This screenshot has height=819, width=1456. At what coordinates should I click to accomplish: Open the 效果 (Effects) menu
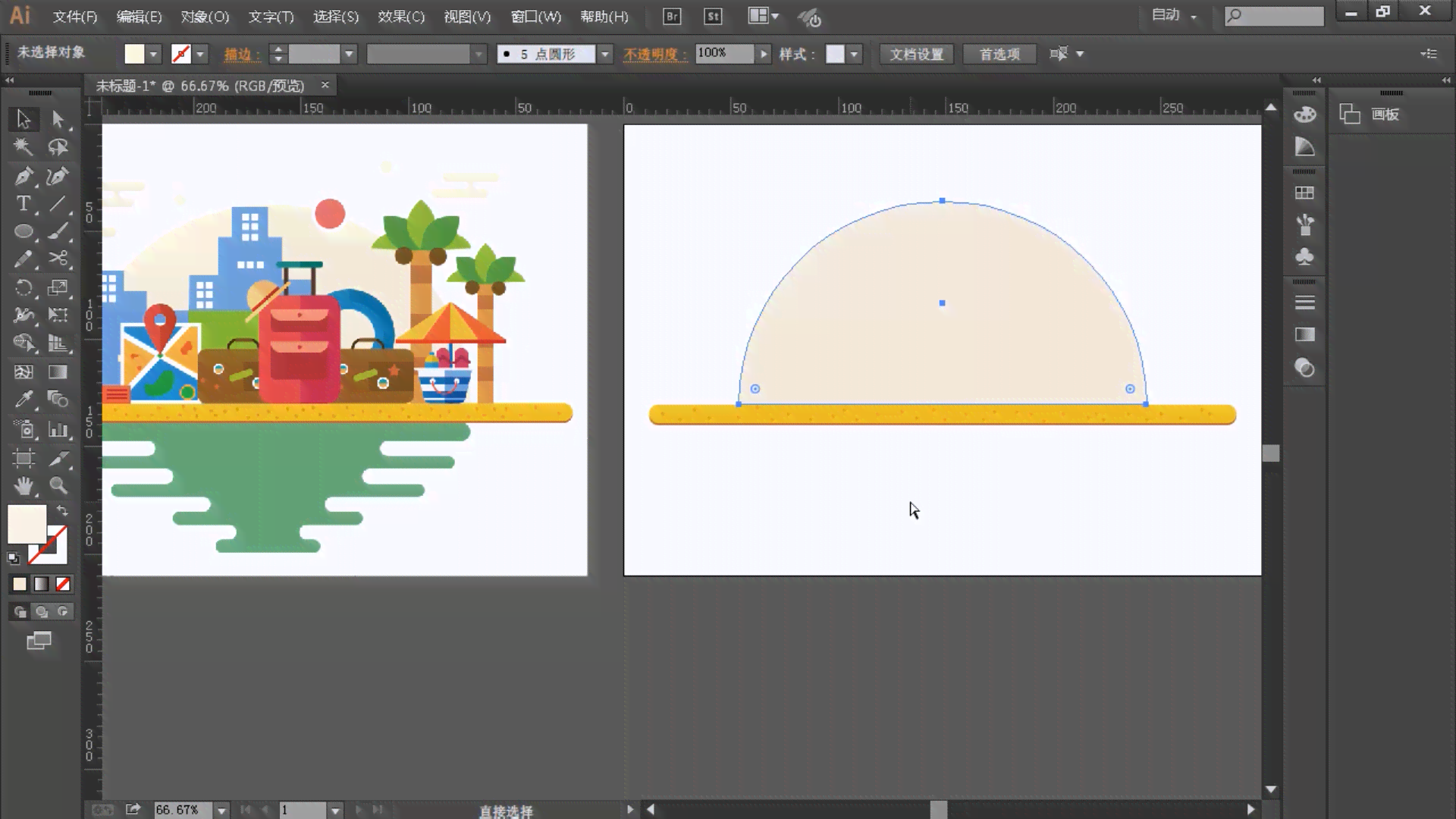(x=400, y=16)
